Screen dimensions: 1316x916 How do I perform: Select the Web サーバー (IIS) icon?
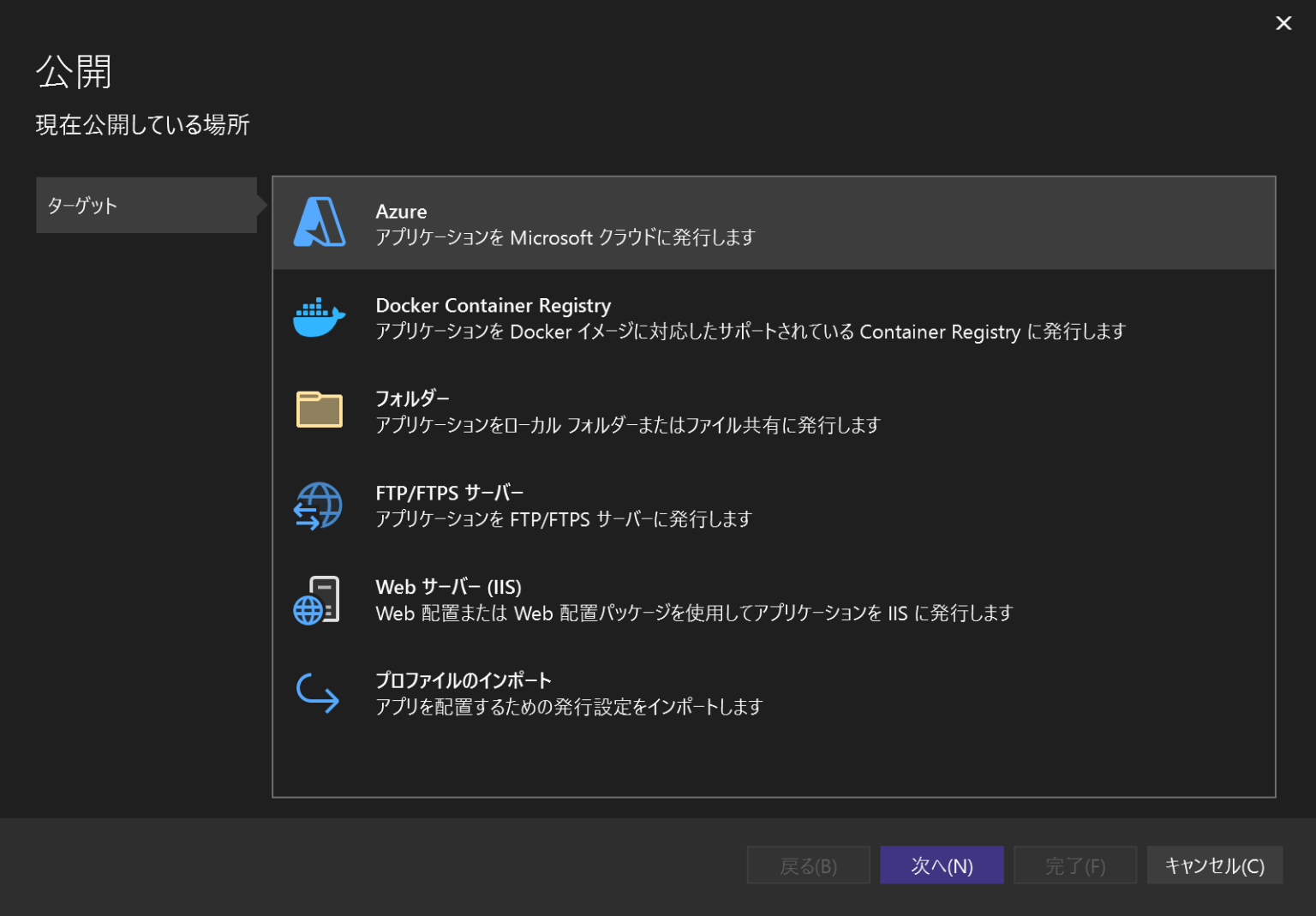point(318,598)
